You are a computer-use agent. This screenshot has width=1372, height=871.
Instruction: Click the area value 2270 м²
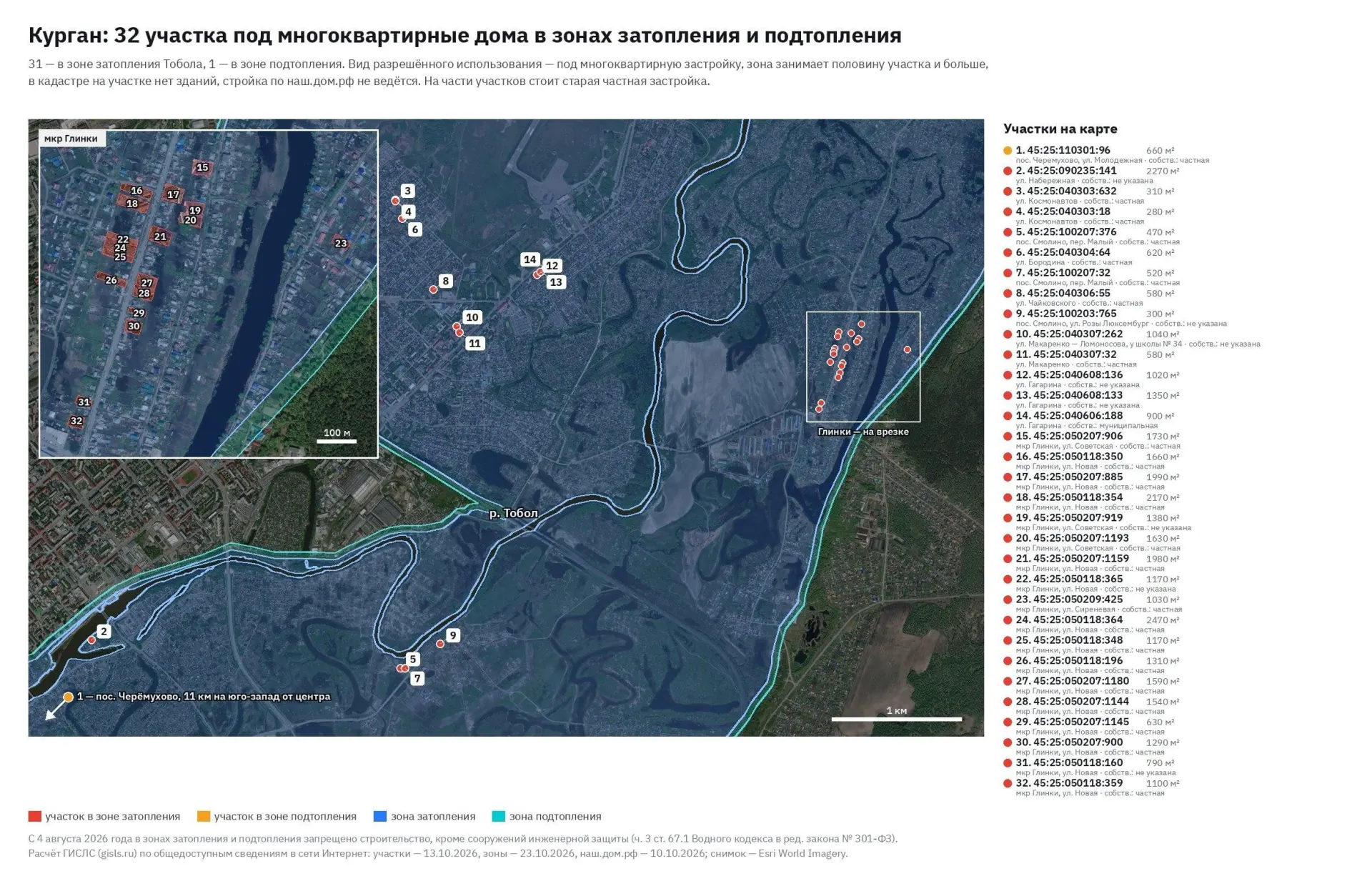pyautogui.click(x=1163, y=171)
